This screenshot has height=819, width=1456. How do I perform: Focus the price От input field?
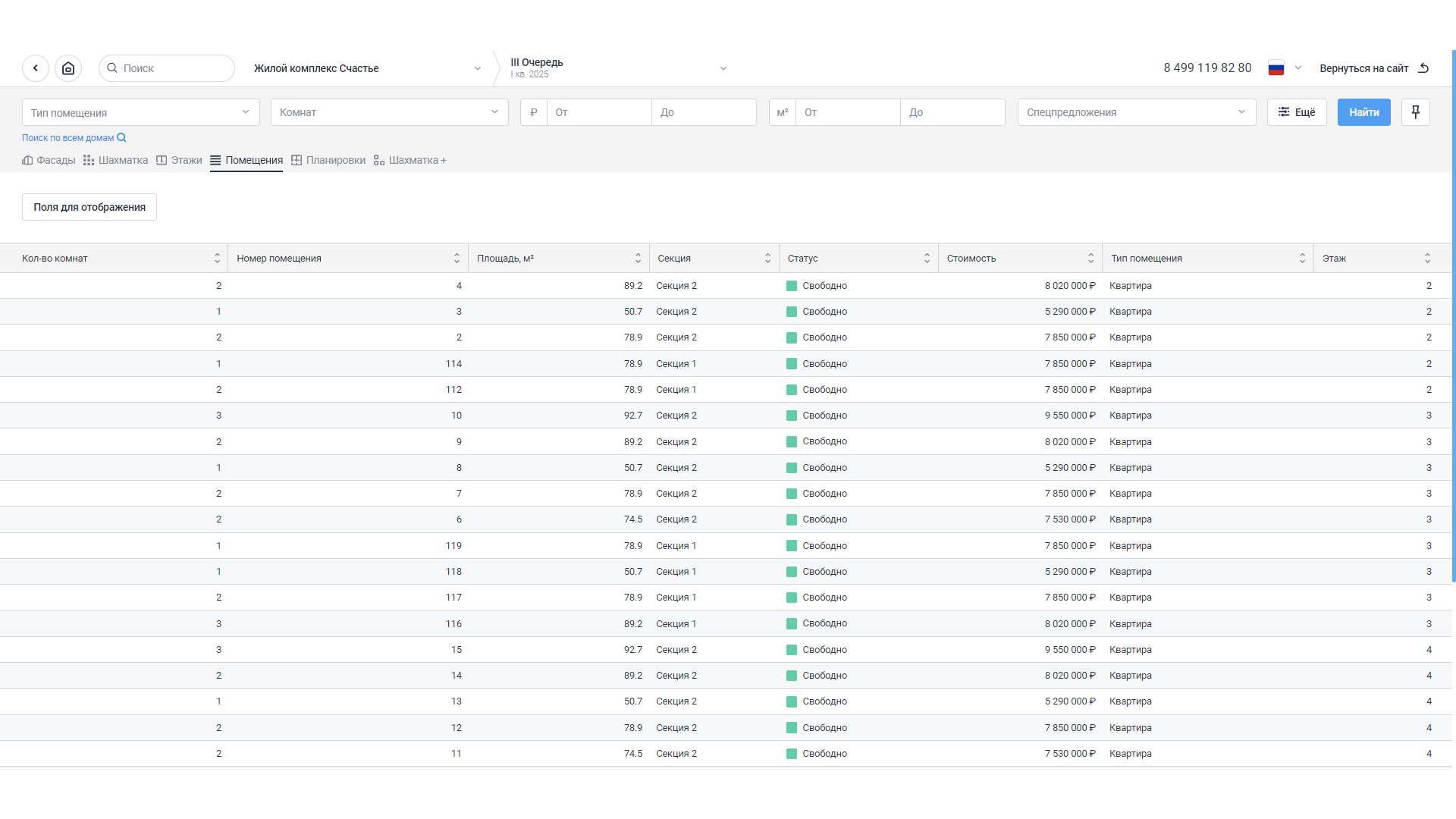(x=599, y=112)
